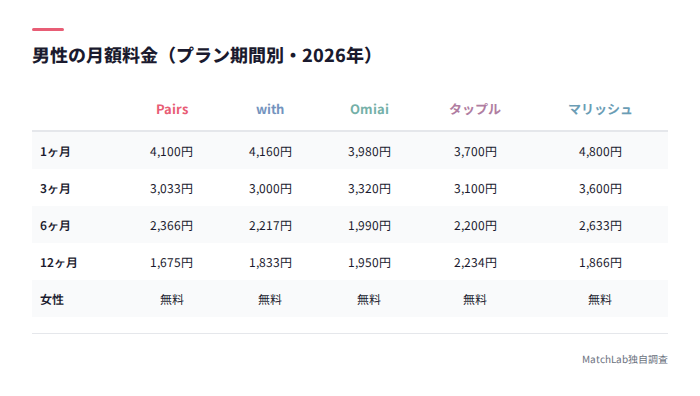This screenshot has width=700, height=396.
Task: Click the 12ヶ月 row label
Action: tap(58, 263)
